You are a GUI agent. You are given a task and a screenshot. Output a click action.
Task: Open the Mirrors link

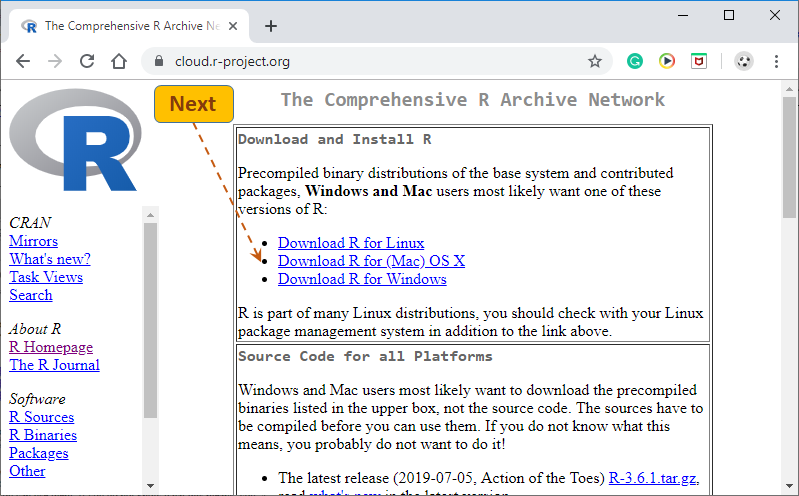tap(34, 241)
